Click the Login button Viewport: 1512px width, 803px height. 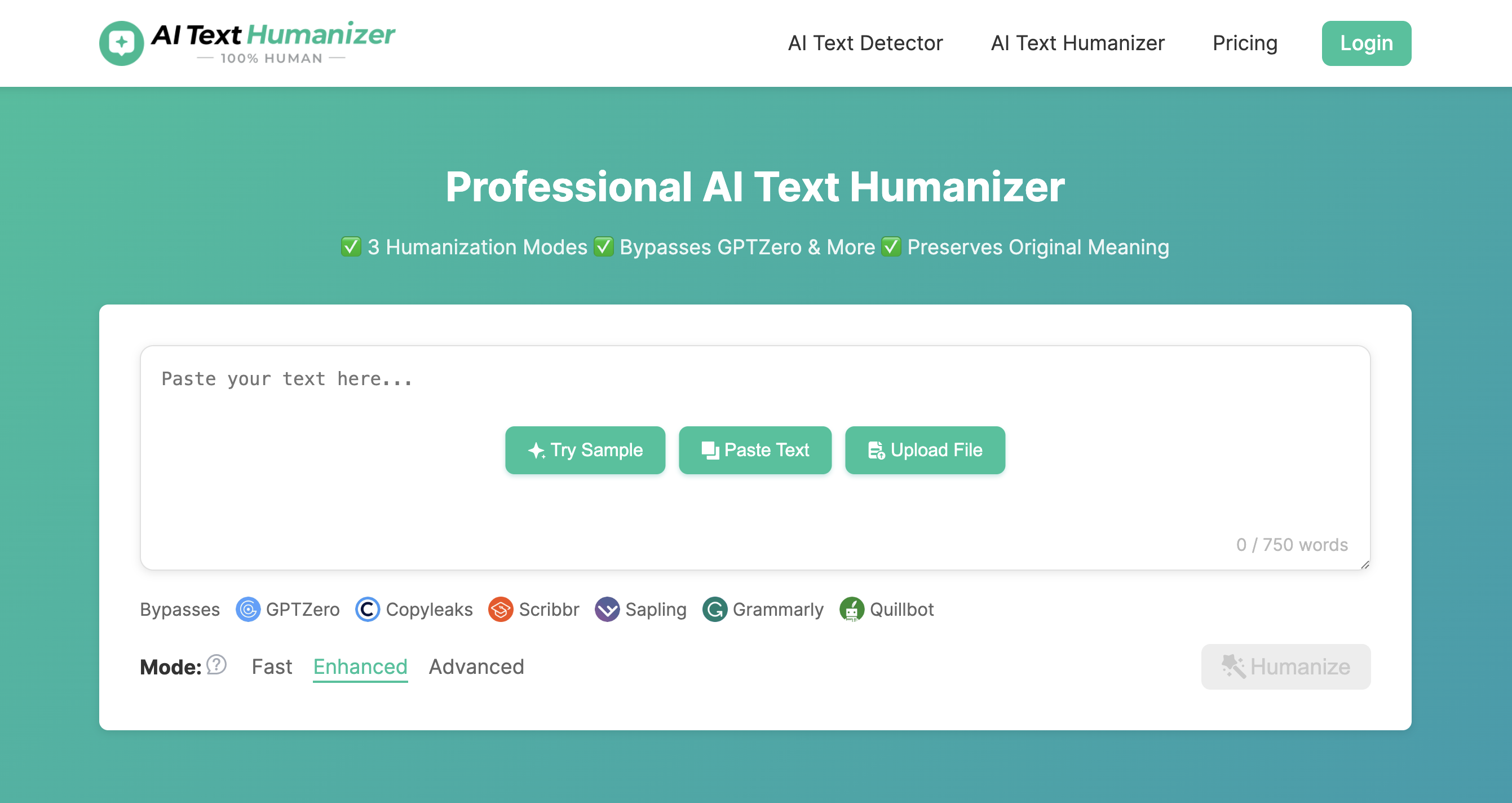tap(1366, 43)
